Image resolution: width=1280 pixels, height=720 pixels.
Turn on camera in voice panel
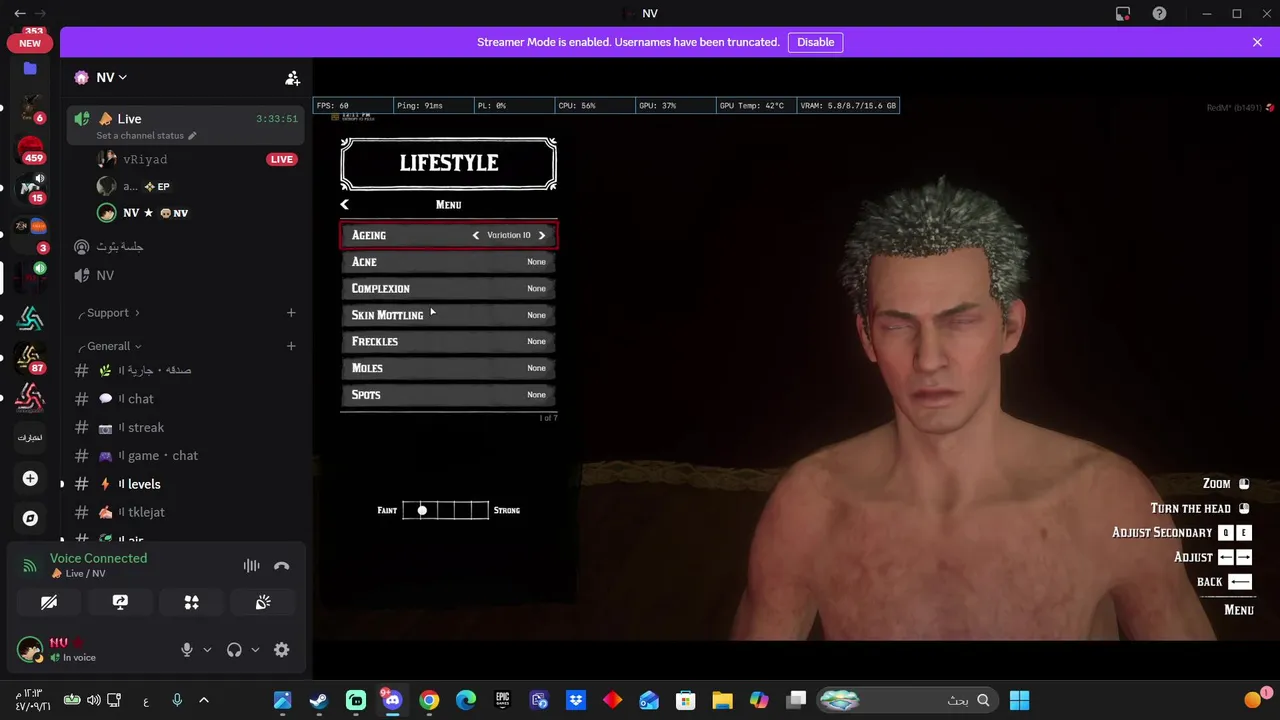[x=49, y=602]
